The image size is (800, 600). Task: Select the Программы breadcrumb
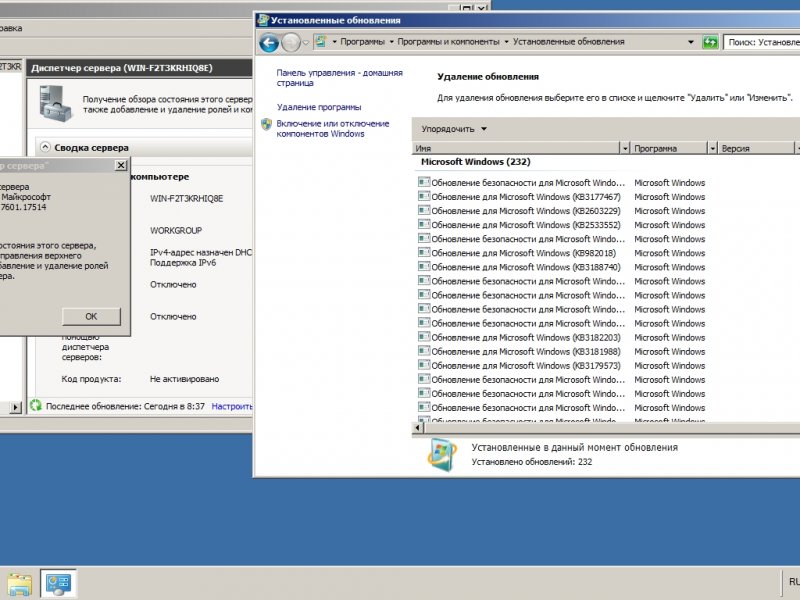coord(362,42)
